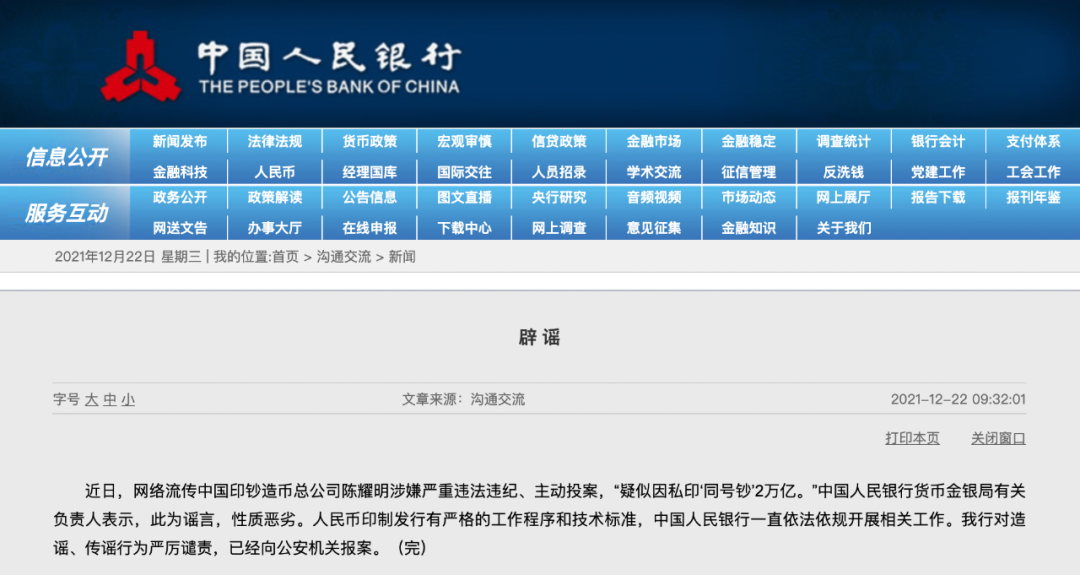Select 经理国库 link

(370, 172)
